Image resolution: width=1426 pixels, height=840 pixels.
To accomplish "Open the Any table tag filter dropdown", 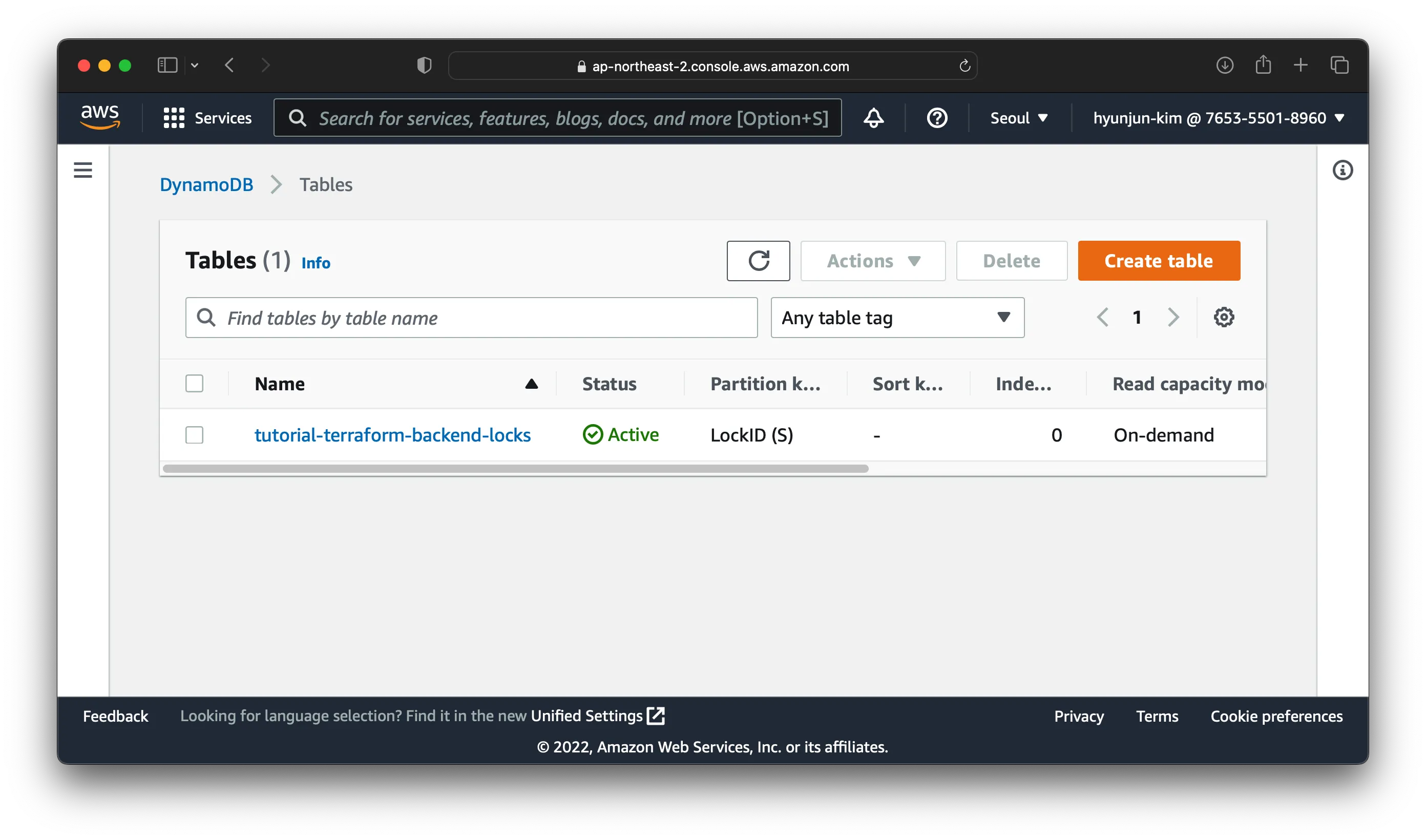I will (896, 318).
